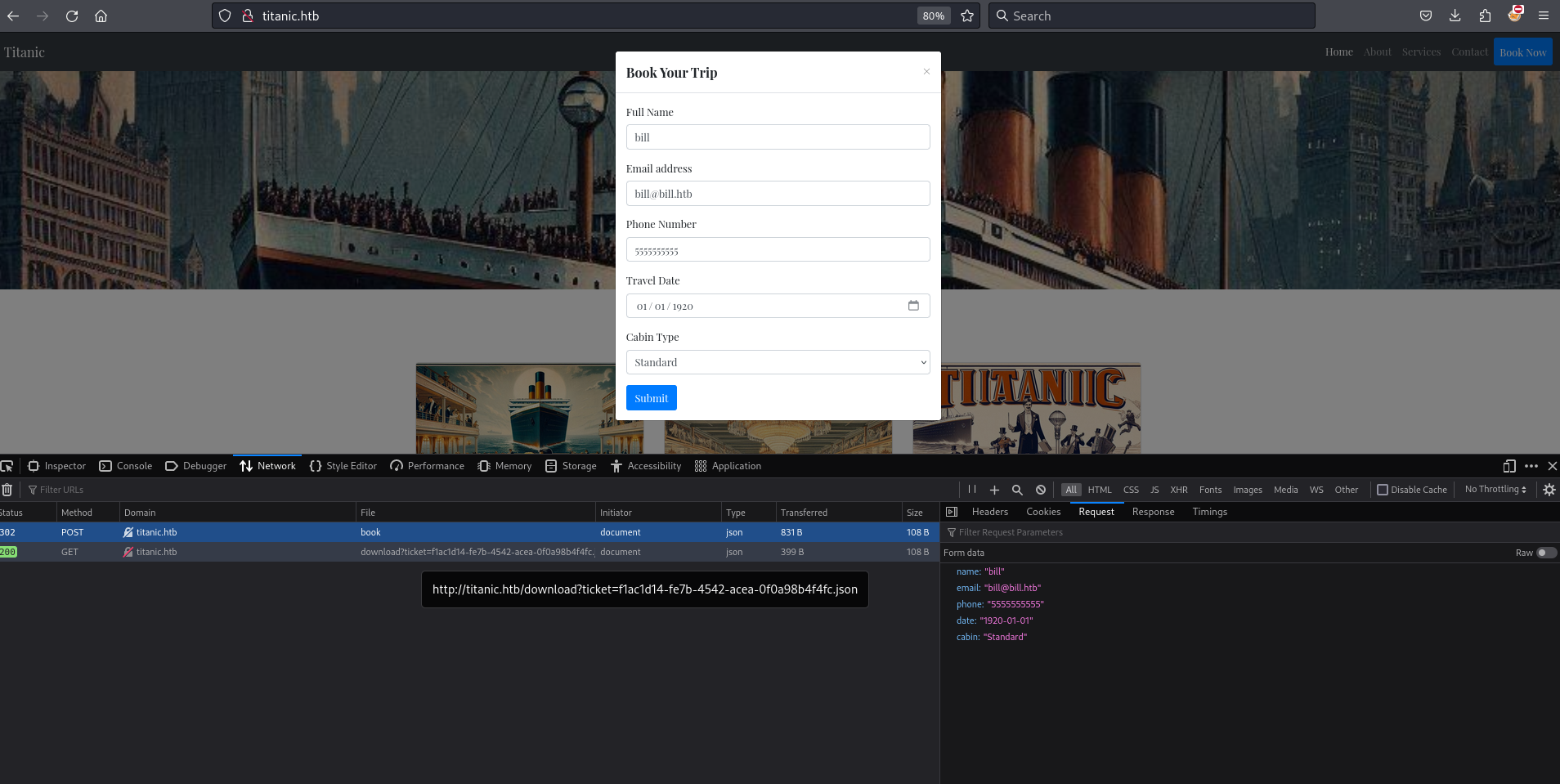This screenshot has width=1560, height=784.
Task: Toggle the sidebar pane of request details
Action: [x=952, y=512]
